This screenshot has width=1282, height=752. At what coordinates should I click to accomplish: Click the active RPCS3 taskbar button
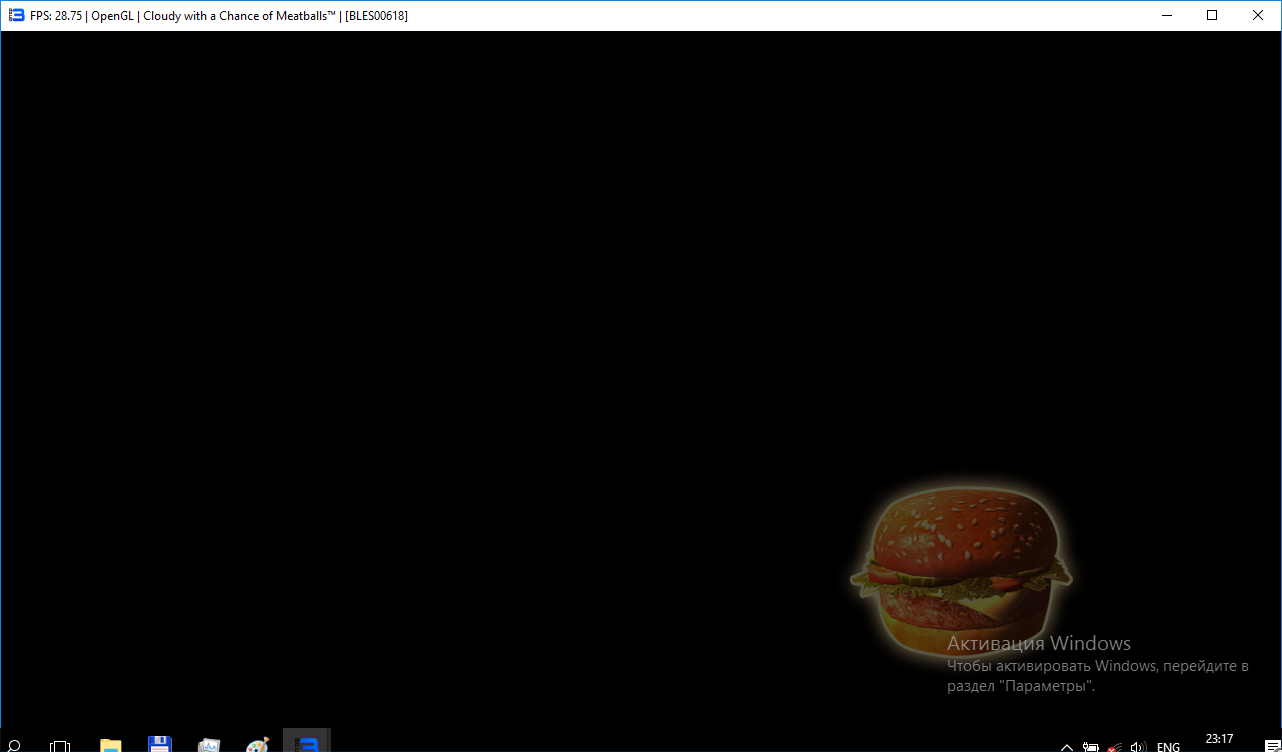pos(307,741)
